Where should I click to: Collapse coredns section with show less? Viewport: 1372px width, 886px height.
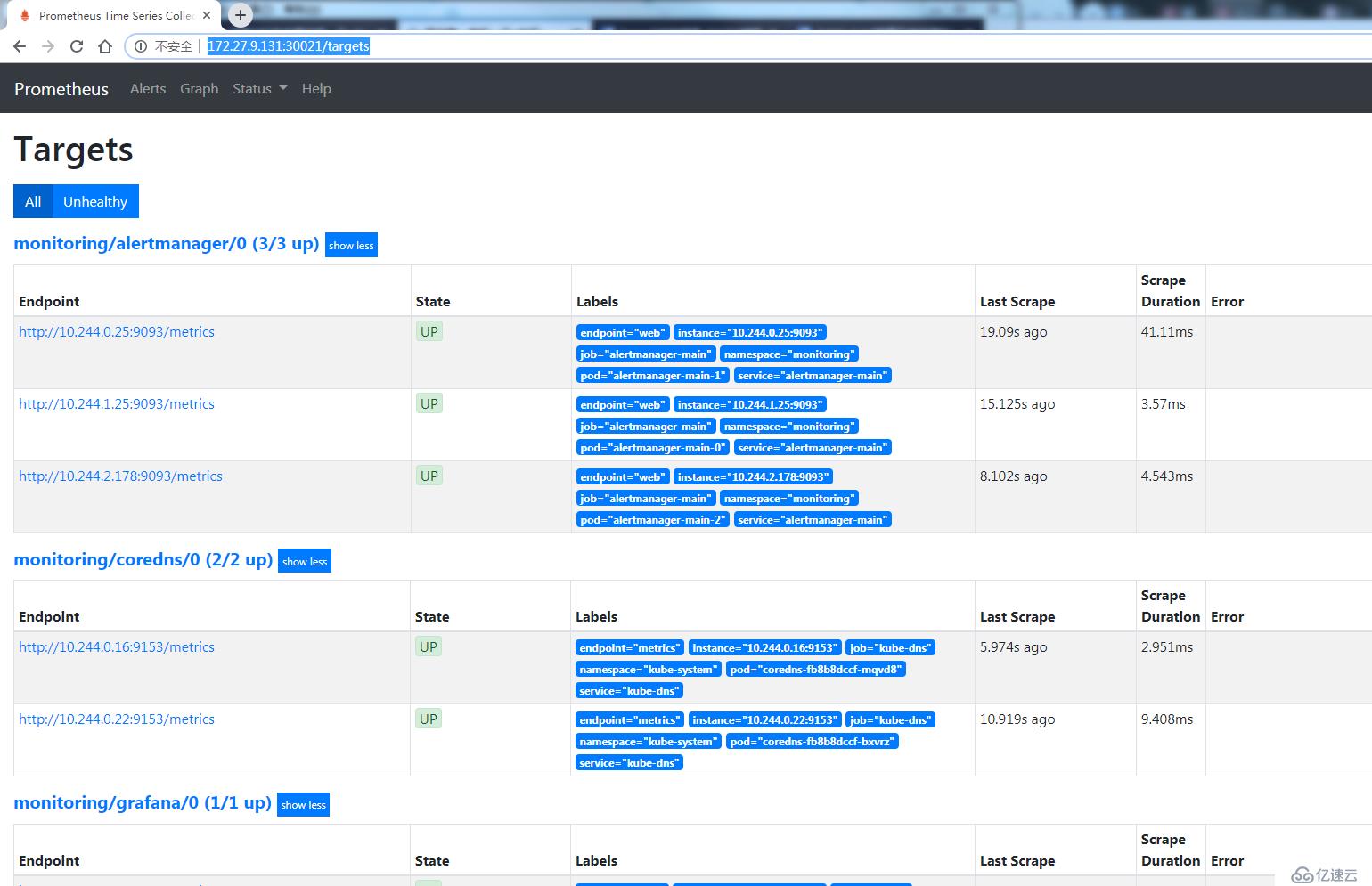pos(305,561)
